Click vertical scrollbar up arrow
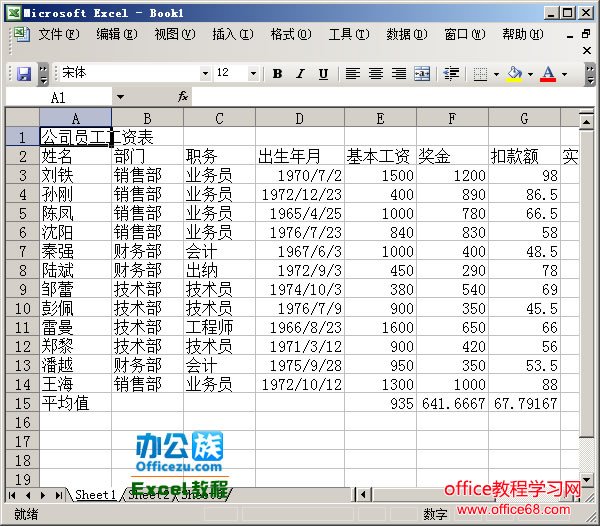 586,122
